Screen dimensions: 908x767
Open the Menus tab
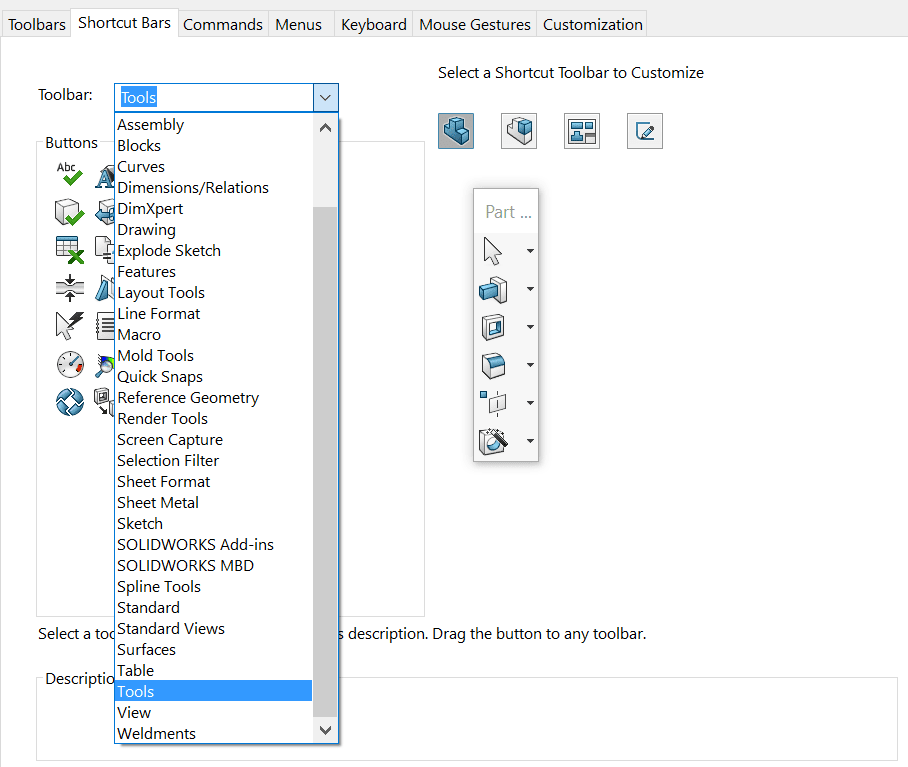click(x=298, y=24)
